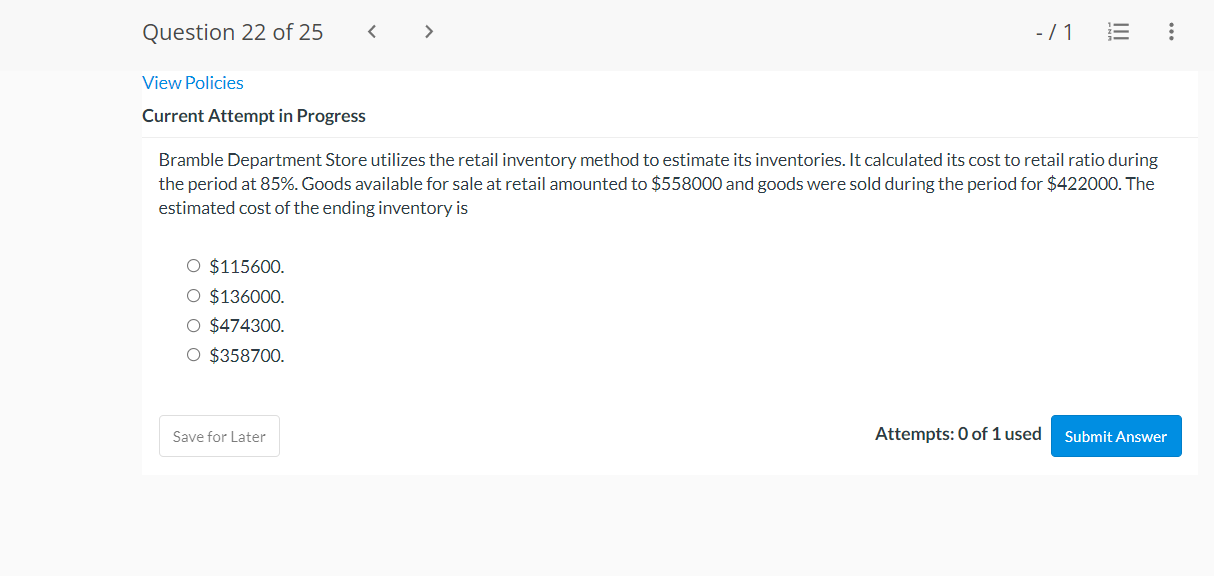The height and width of the screenshot is (576, 1214).
Task: Go to the previous question with the left chevron
Action: (x=371, y=31)
